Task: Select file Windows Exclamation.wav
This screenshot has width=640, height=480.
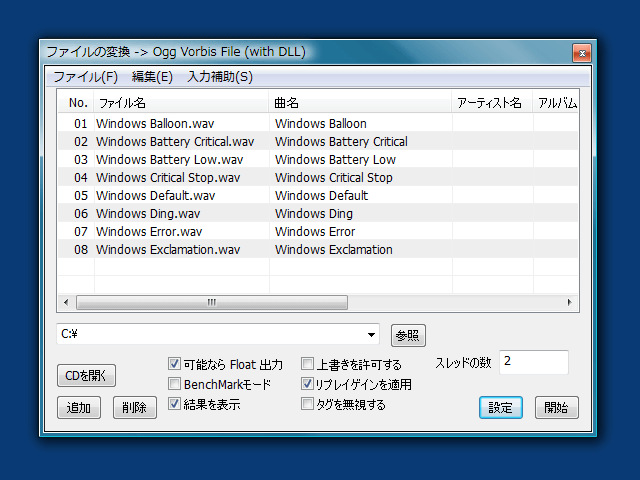Action: point(168,249)
